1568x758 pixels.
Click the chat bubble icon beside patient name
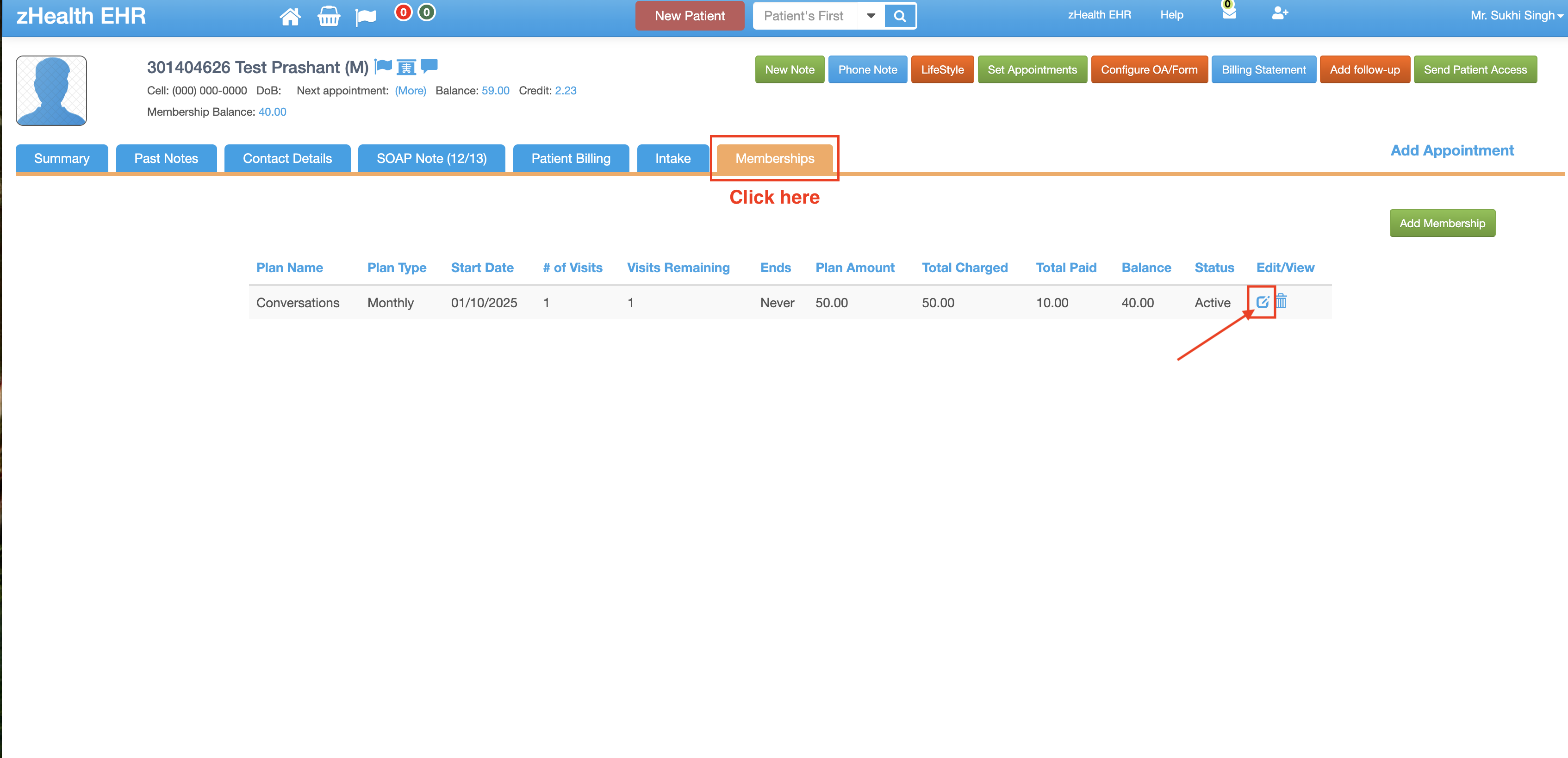tap(429, 66)
